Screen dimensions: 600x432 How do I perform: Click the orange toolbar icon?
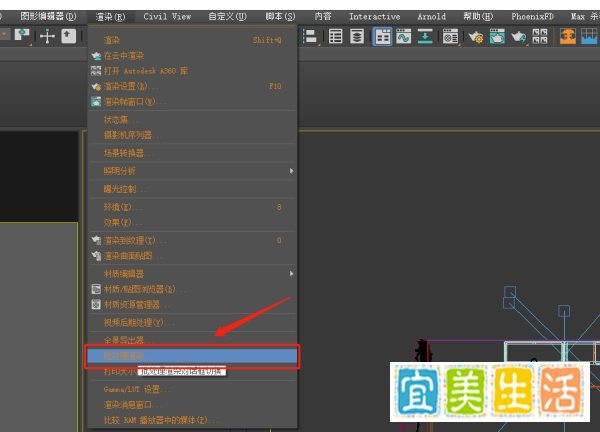click(x=568, y=36)
